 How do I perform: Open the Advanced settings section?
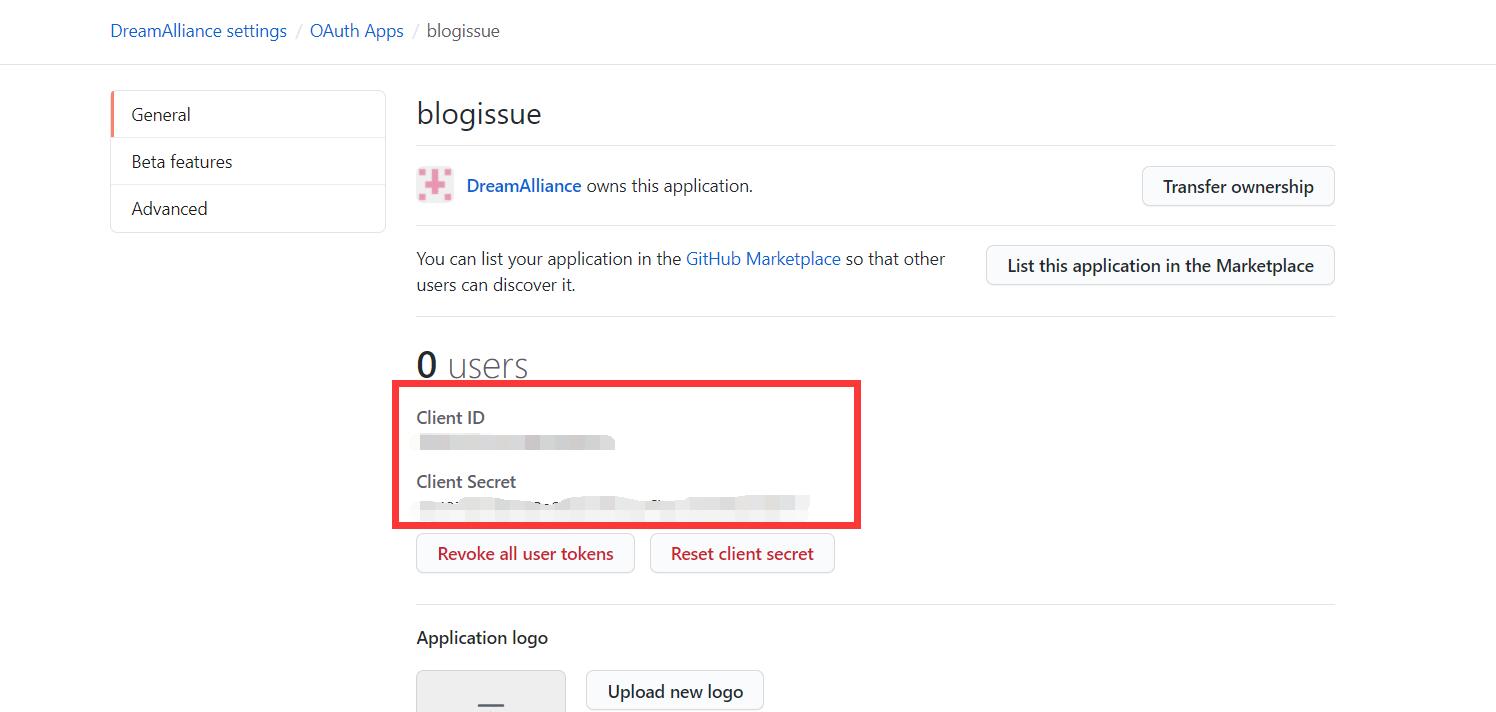[169, 208]
